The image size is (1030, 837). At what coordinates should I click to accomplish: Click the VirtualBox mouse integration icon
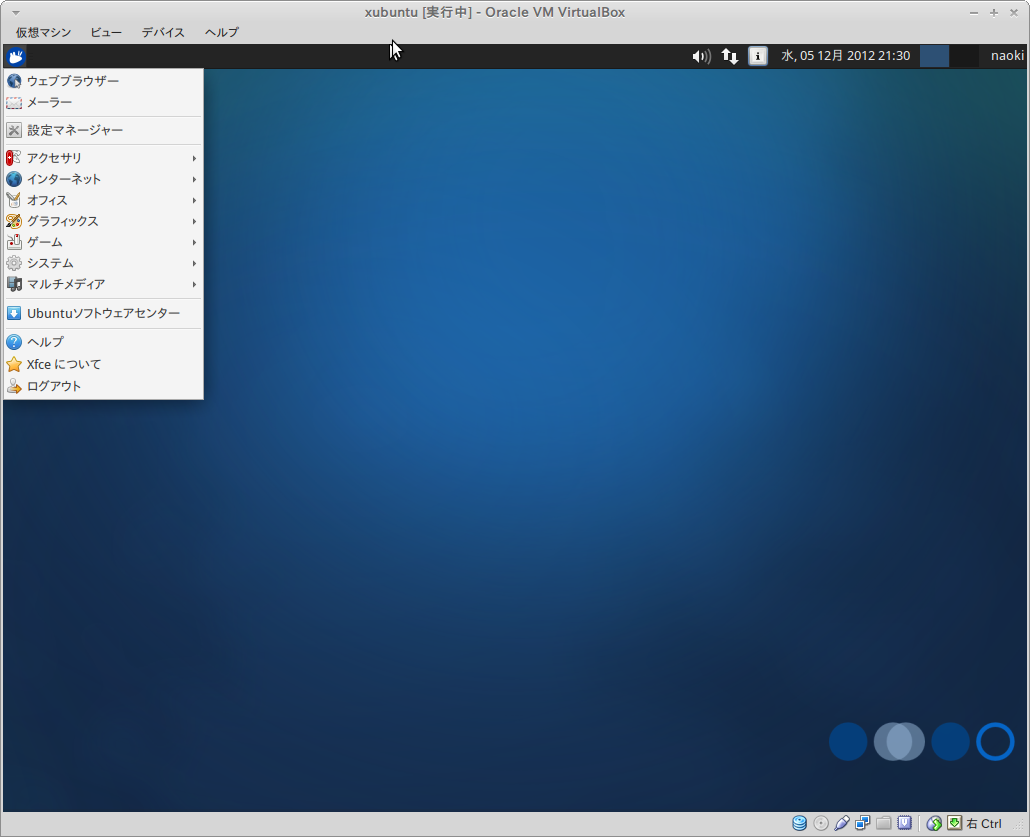tap(934, 823)
